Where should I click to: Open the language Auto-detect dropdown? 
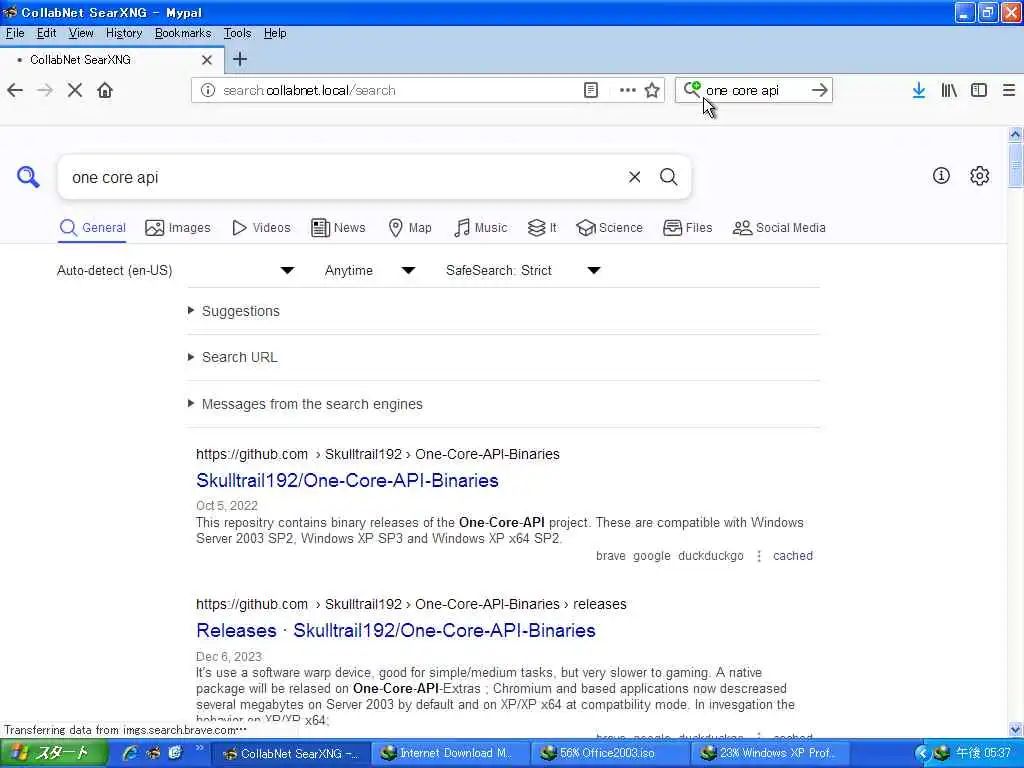click(175, 270)
